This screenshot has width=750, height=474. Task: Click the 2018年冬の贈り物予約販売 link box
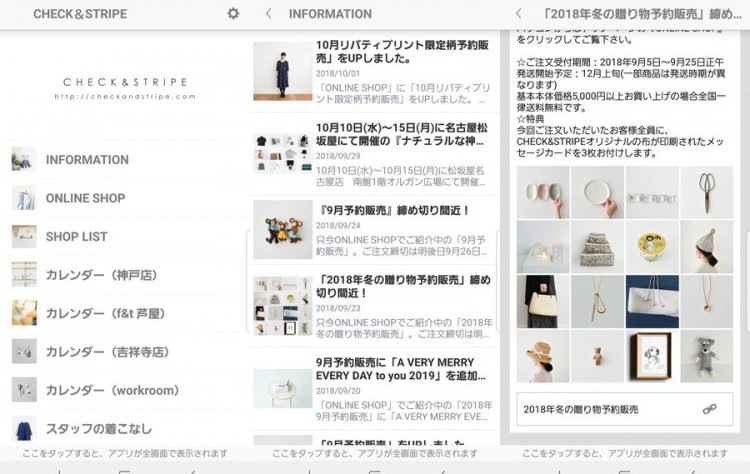point(625,409)
